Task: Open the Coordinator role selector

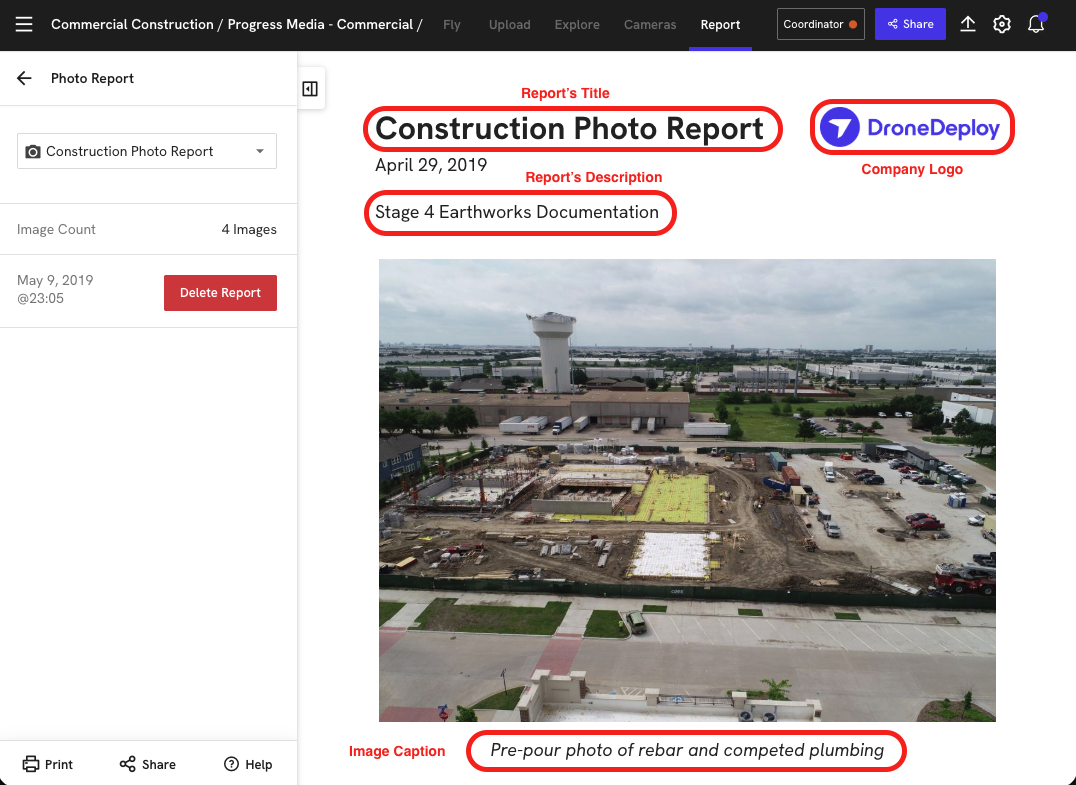Action: 819,24
